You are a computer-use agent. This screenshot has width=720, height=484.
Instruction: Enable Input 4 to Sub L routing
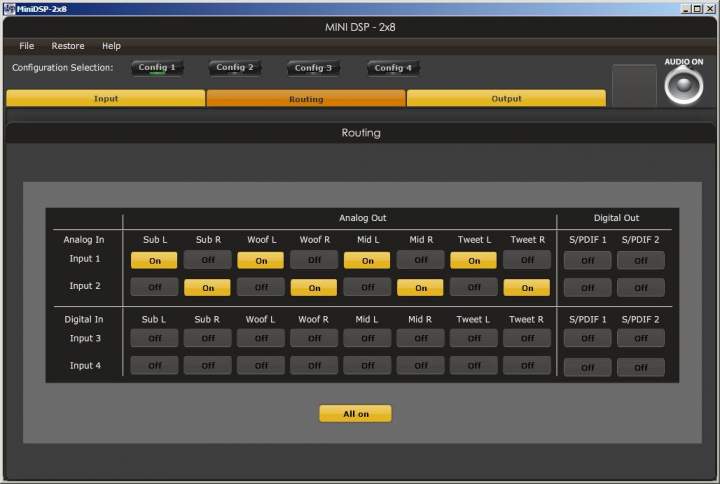(x=154, y=366)
